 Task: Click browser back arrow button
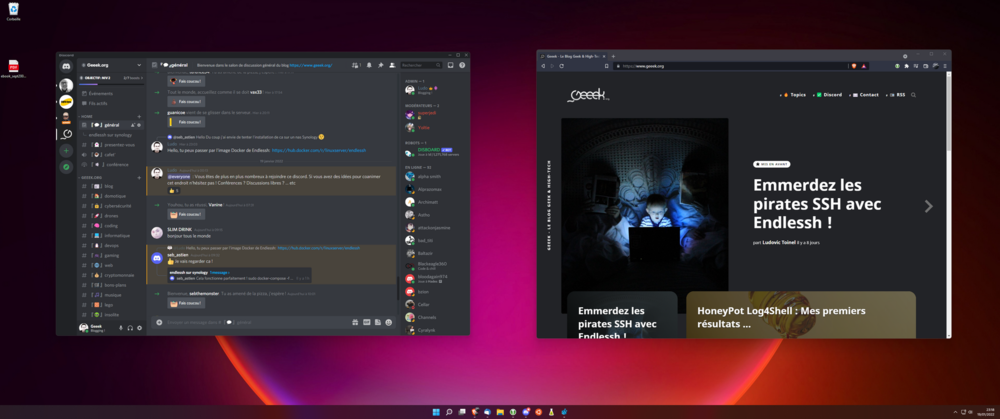coord(543,66)
